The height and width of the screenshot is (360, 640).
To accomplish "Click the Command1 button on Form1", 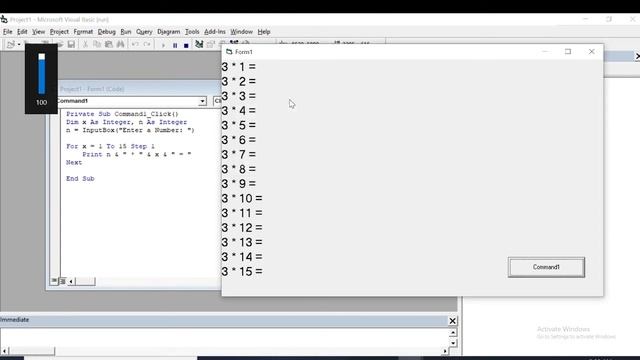I will click(546, 267).
